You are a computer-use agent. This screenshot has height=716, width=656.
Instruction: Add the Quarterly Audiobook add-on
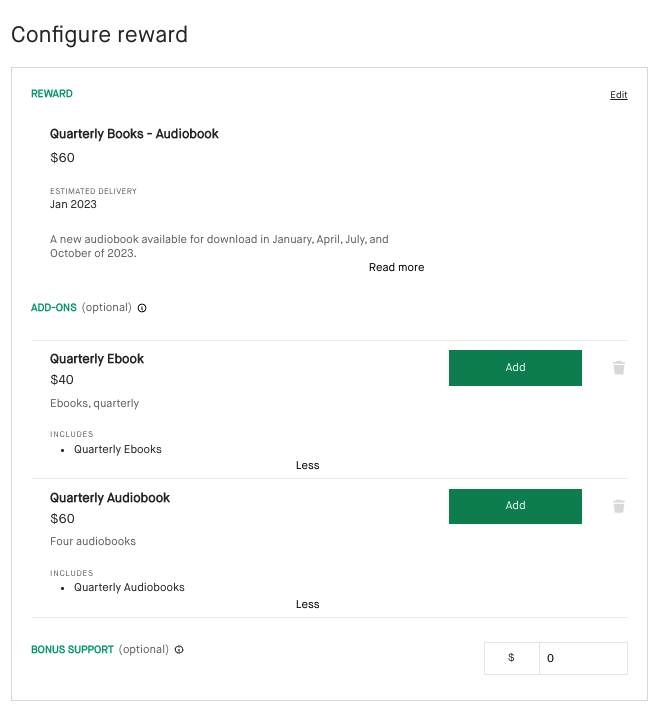(515, 506)
